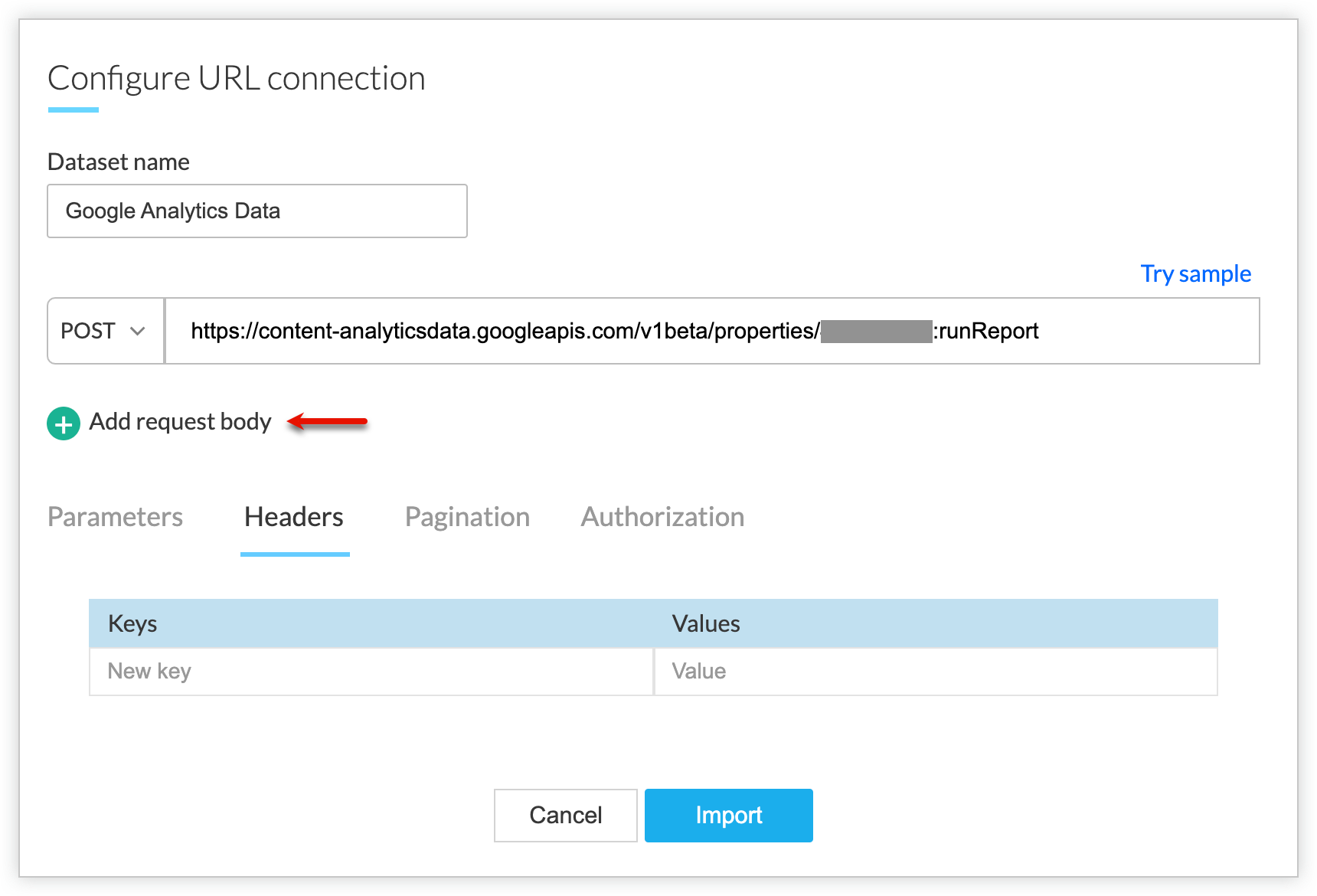The width and height of the screenshot is (1317, 896).
Task: Click the Values column header
Action: [x=705, y=623]
